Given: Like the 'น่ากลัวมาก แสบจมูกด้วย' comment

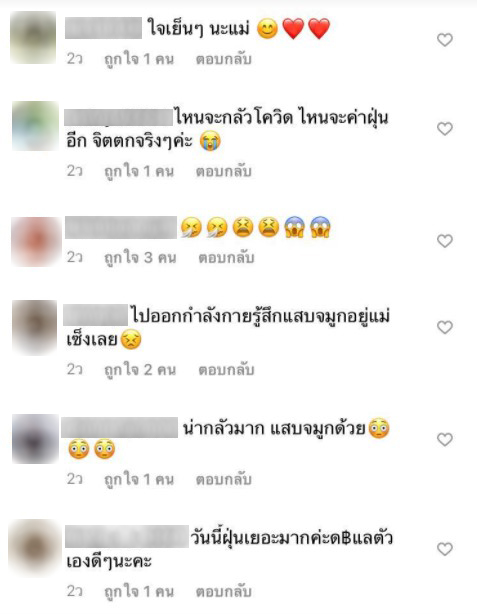Looking at the screenshot, I should (x=445, y=439).
